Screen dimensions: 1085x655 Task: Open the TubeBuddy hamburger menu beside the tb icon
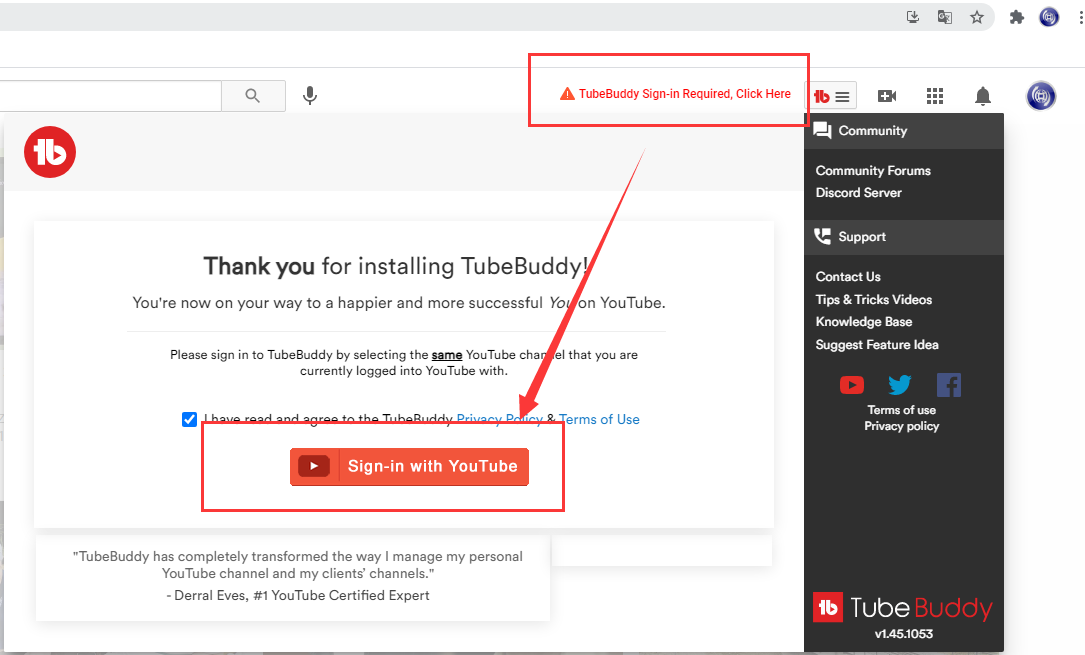point(841,95)
